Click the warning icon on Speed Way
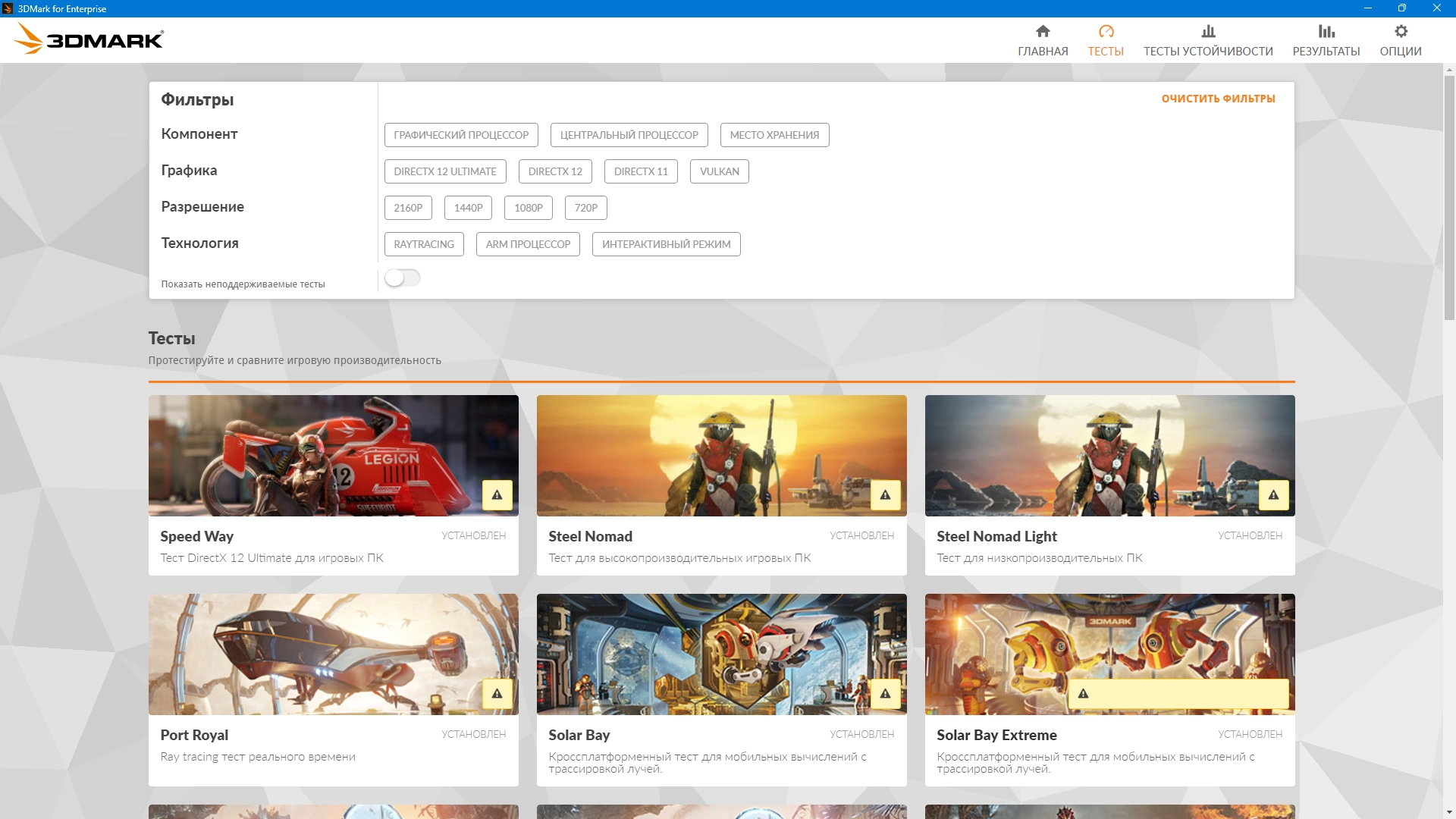This screenshot has height=819, width=1456. click(497, 495)
